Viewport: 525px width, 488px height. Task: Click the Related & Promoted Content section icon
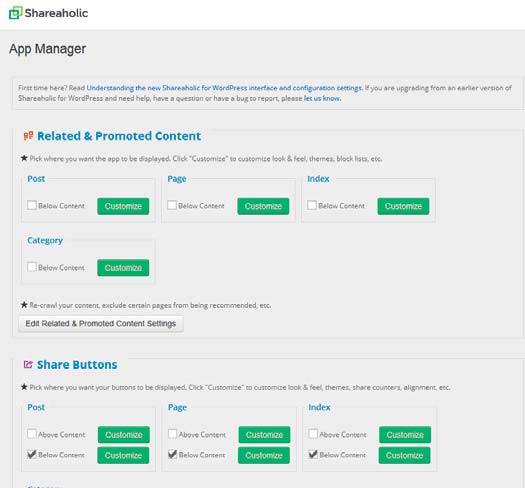[x=28, y=136]
